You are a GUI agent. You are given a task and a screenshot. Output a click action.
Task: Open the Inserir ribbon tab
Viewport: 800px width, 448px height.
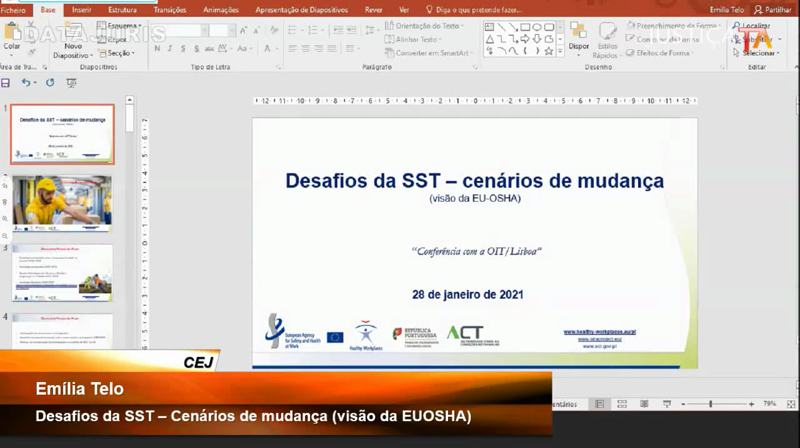point(81,9)
